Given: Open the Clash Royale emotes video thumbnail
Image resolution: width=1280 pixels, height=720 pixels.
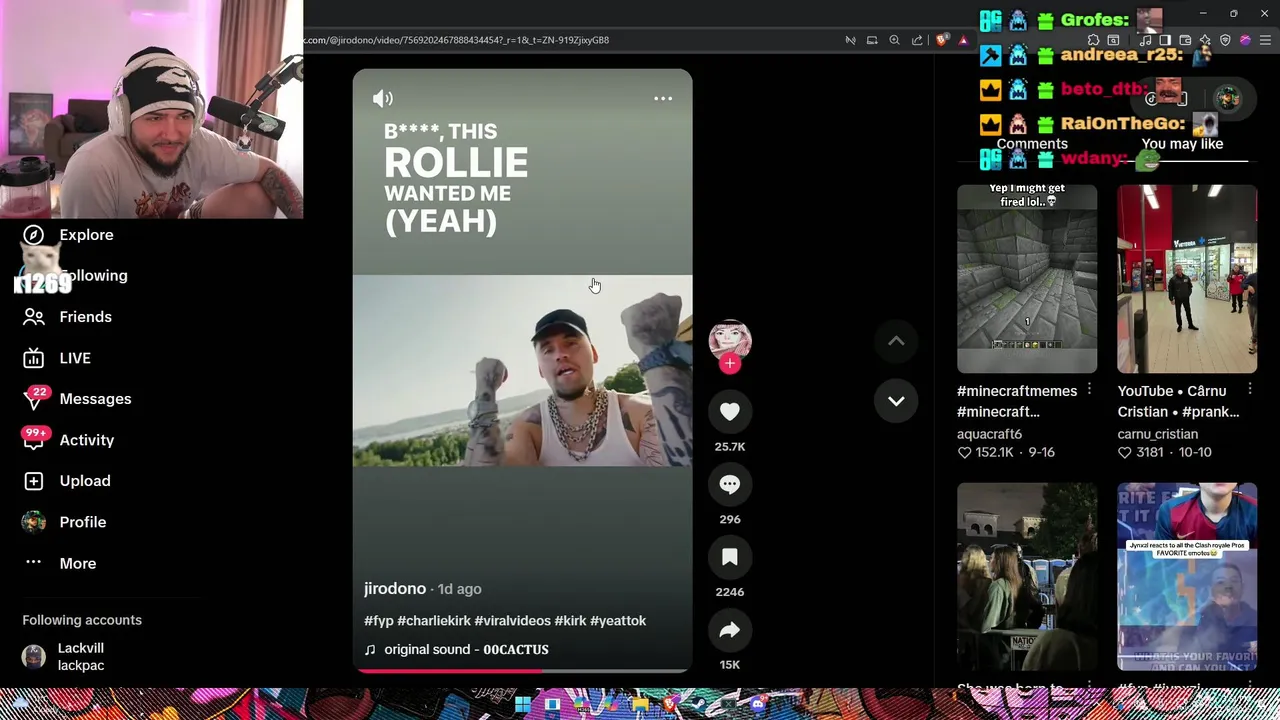Looking at the screenshot, I should tap(1187, 577).
